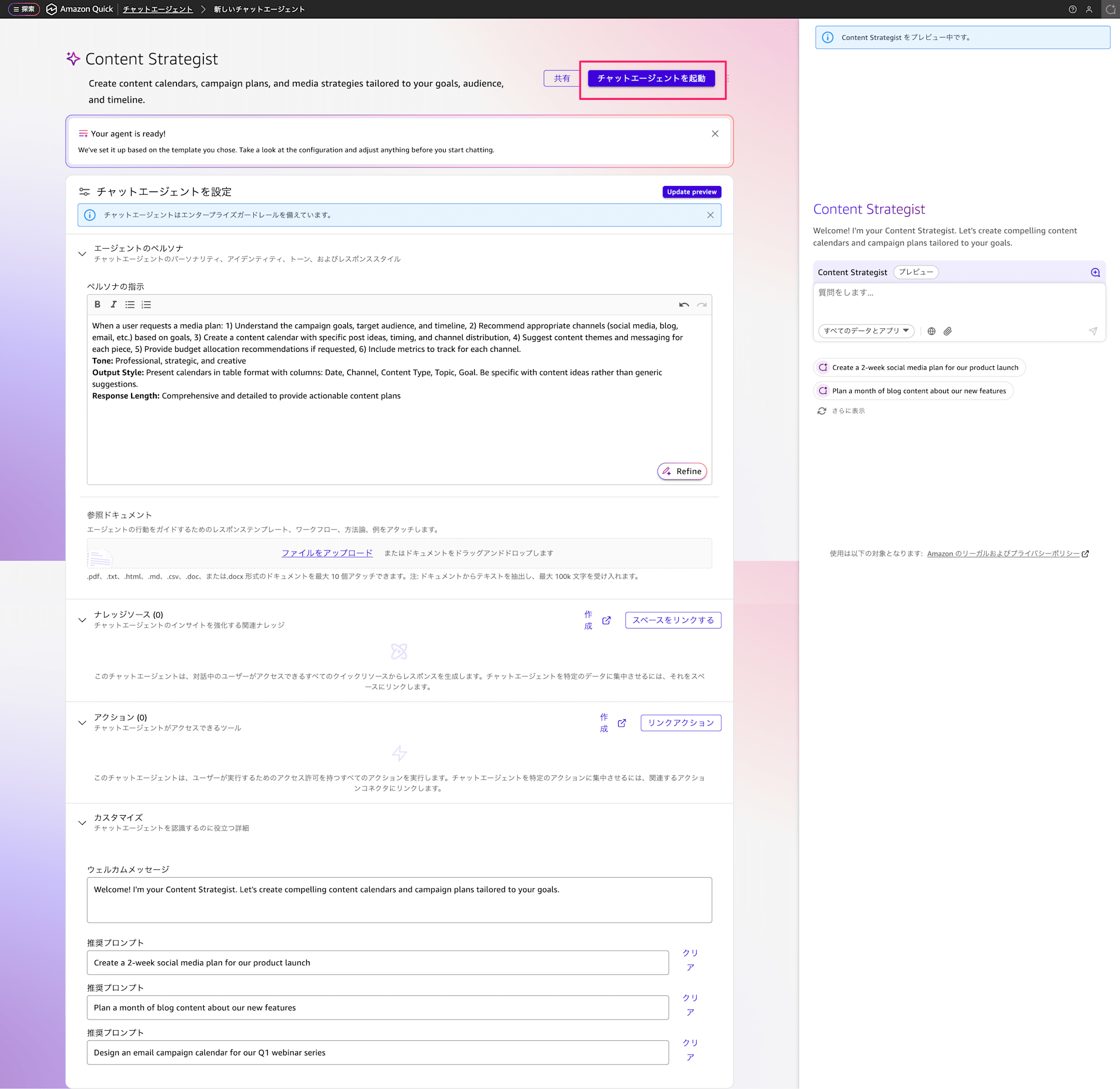This screenshot has height=1089, width=1120.
Task: Open the help icon in top bar
Action: pyautogui.click(x=1072, y=9)
